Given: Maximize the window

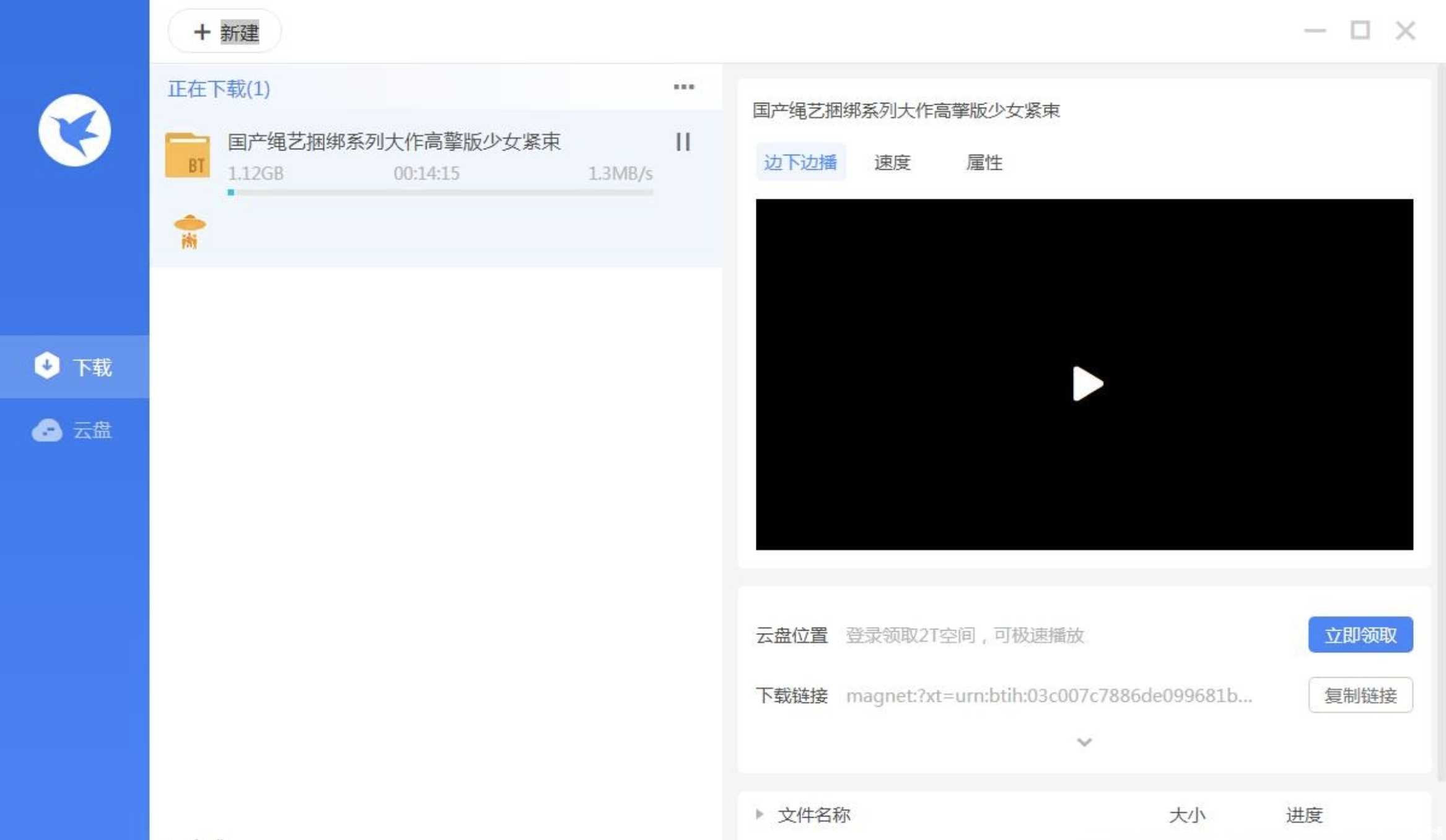Looking at the screenshot, I should click(1360, 30).
